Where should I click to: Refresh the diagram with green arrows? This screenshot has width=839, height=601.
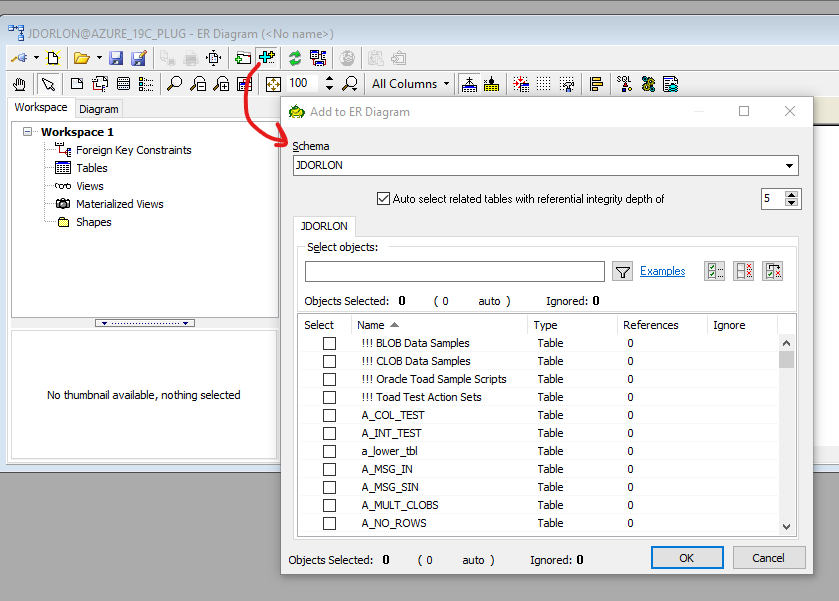(295, 58)
